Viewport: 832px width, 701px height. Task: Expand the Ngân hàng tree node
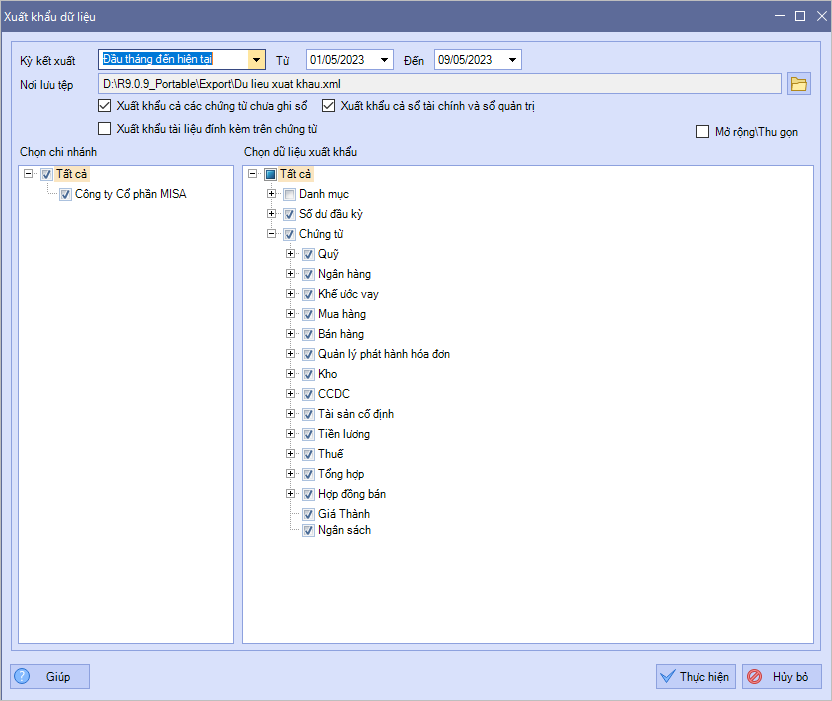click(x=290, y=274)
